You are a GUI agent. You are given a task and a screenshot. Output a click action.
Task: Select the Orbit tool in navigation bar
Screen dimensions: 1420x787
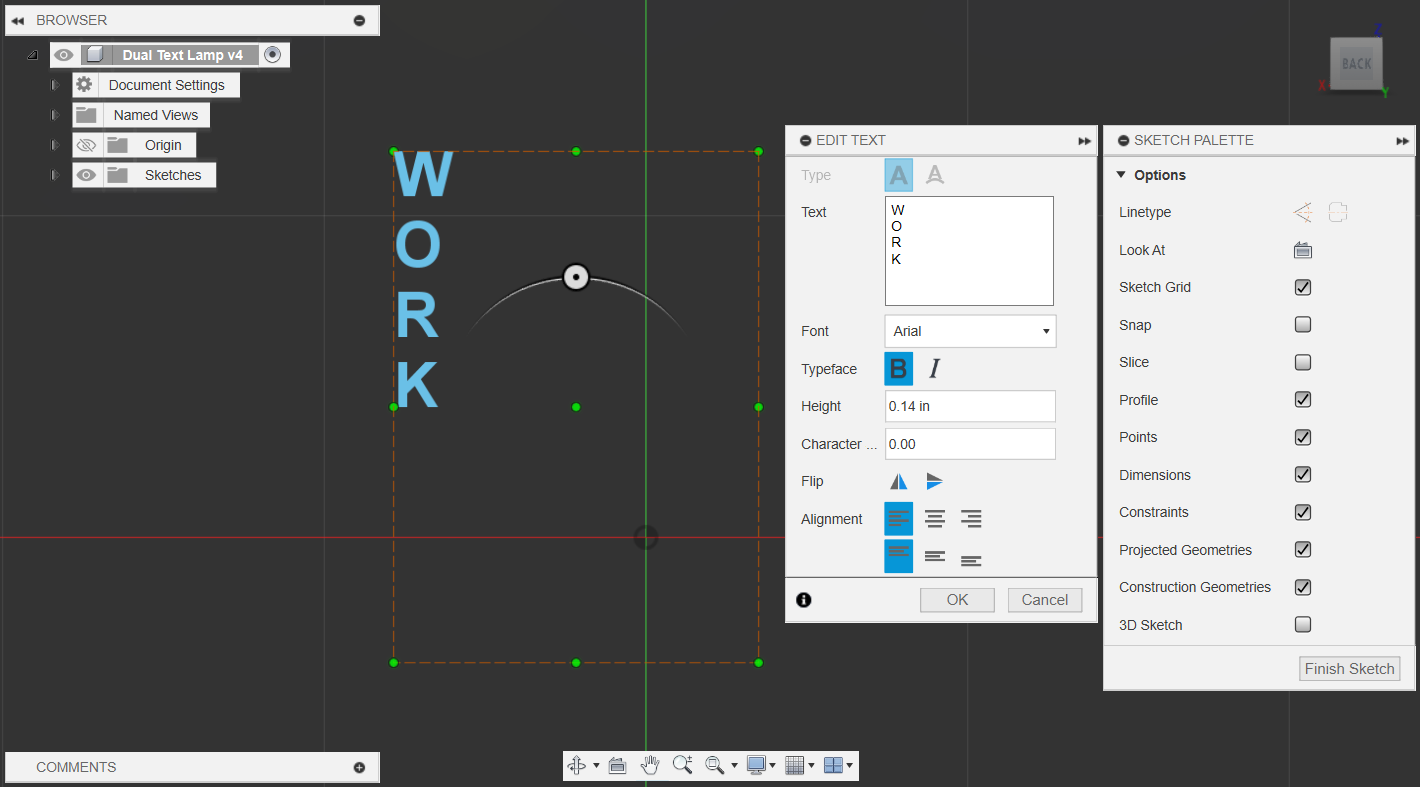point(577,765)
